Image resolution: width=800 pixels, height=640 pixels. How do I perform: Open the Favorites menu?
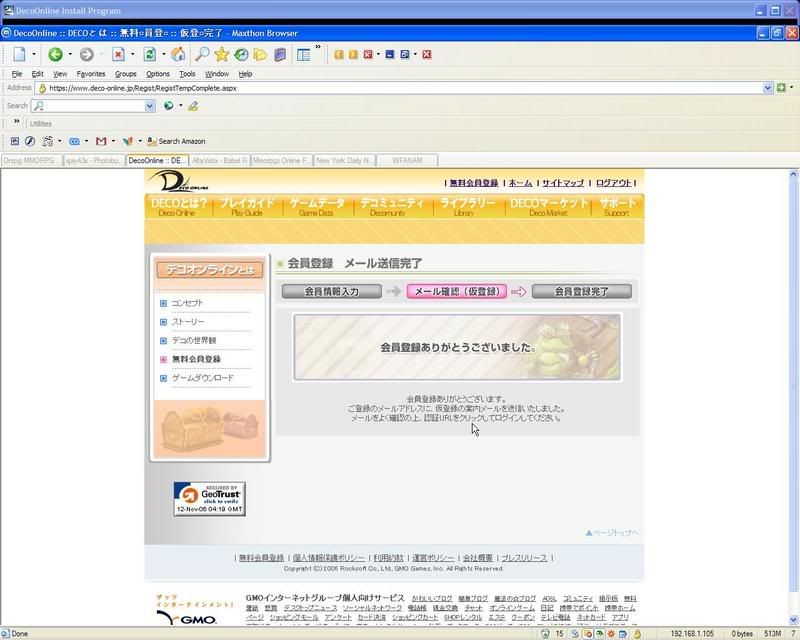pos(91,74)
